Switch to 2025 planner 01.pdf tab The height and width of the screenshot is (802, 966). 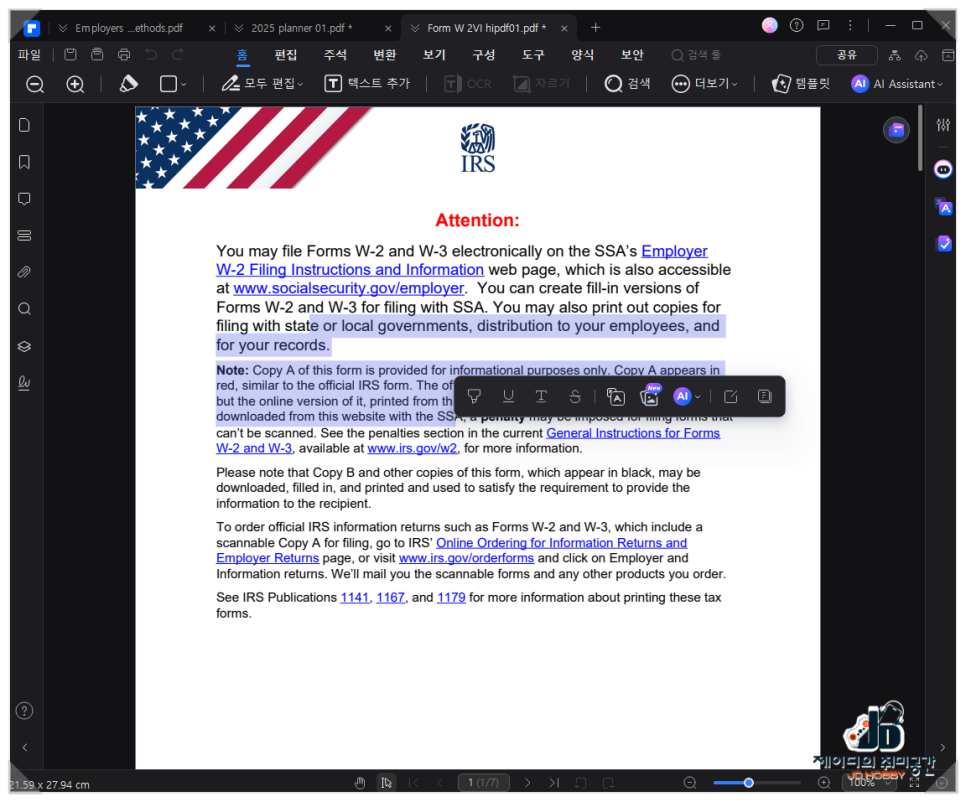302,28
